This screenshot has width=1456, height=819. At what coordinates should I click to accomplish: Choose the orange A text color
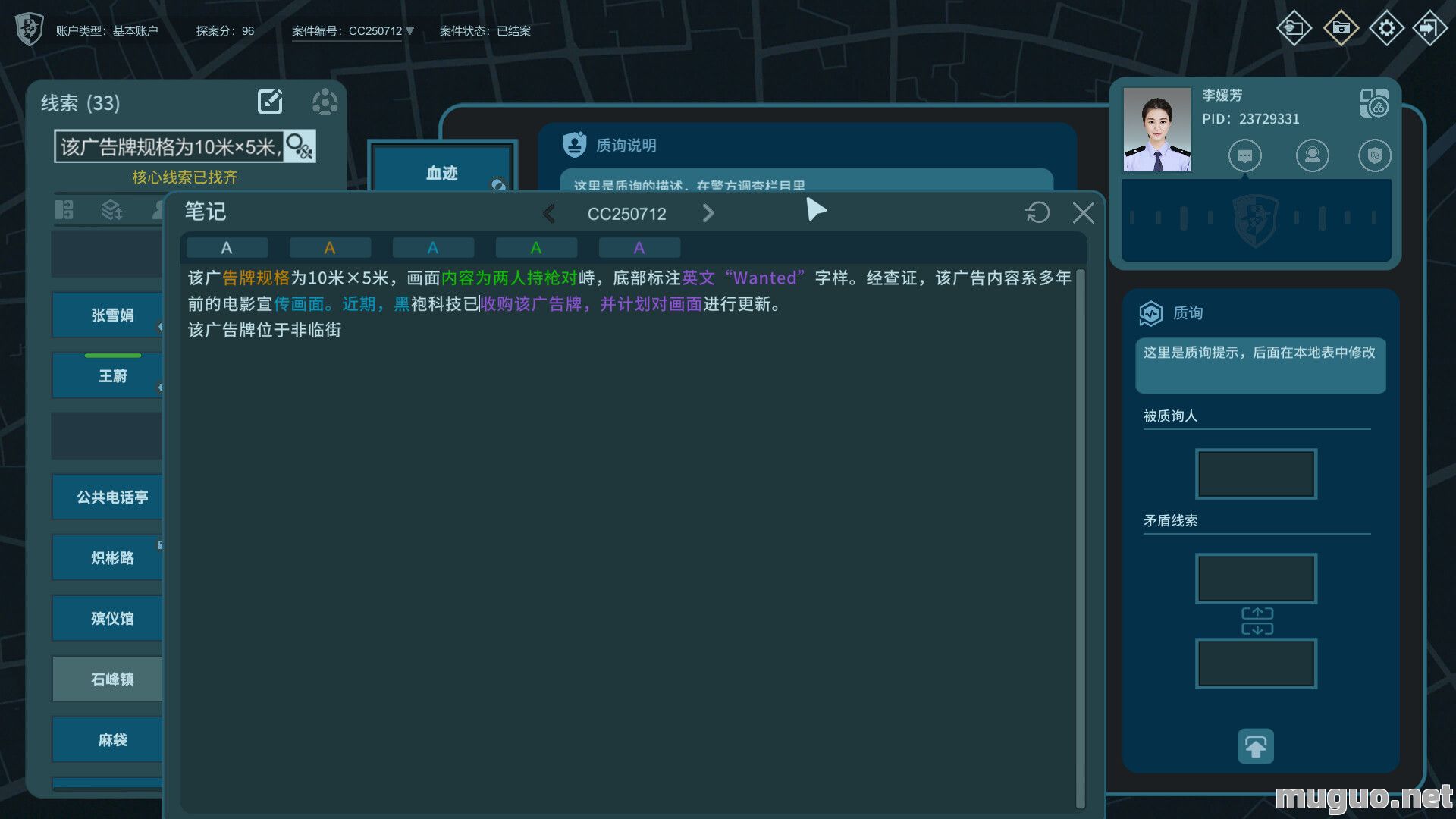tap(330, 248)
